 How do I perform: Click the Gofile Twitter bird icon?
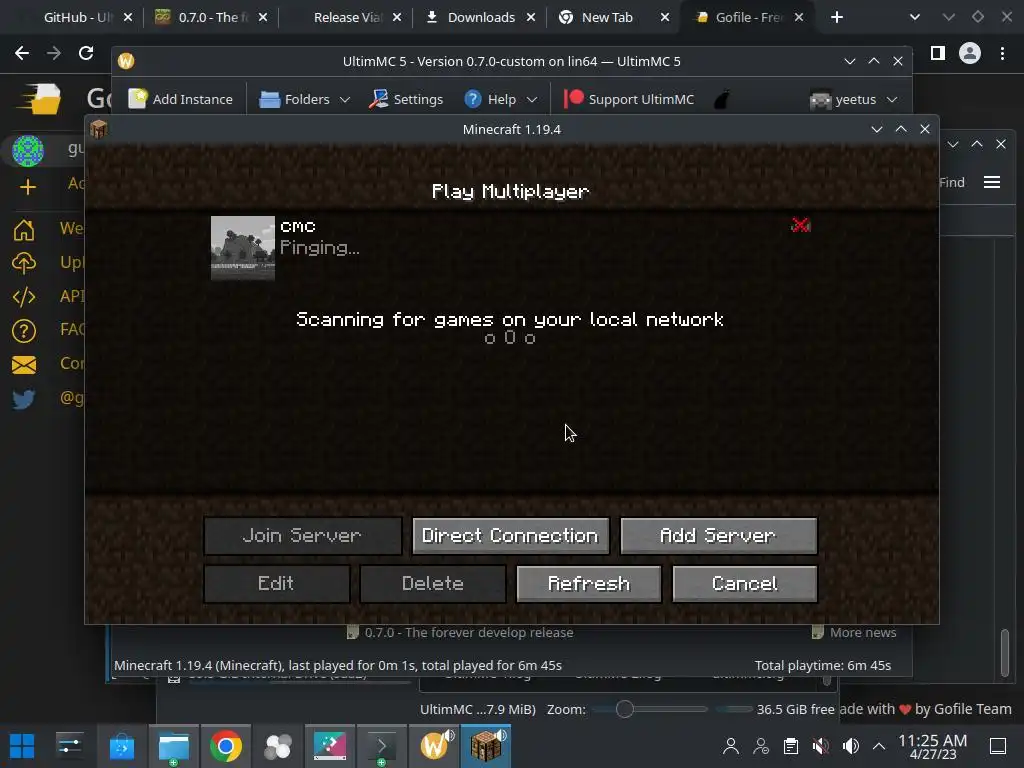(24, 398)
